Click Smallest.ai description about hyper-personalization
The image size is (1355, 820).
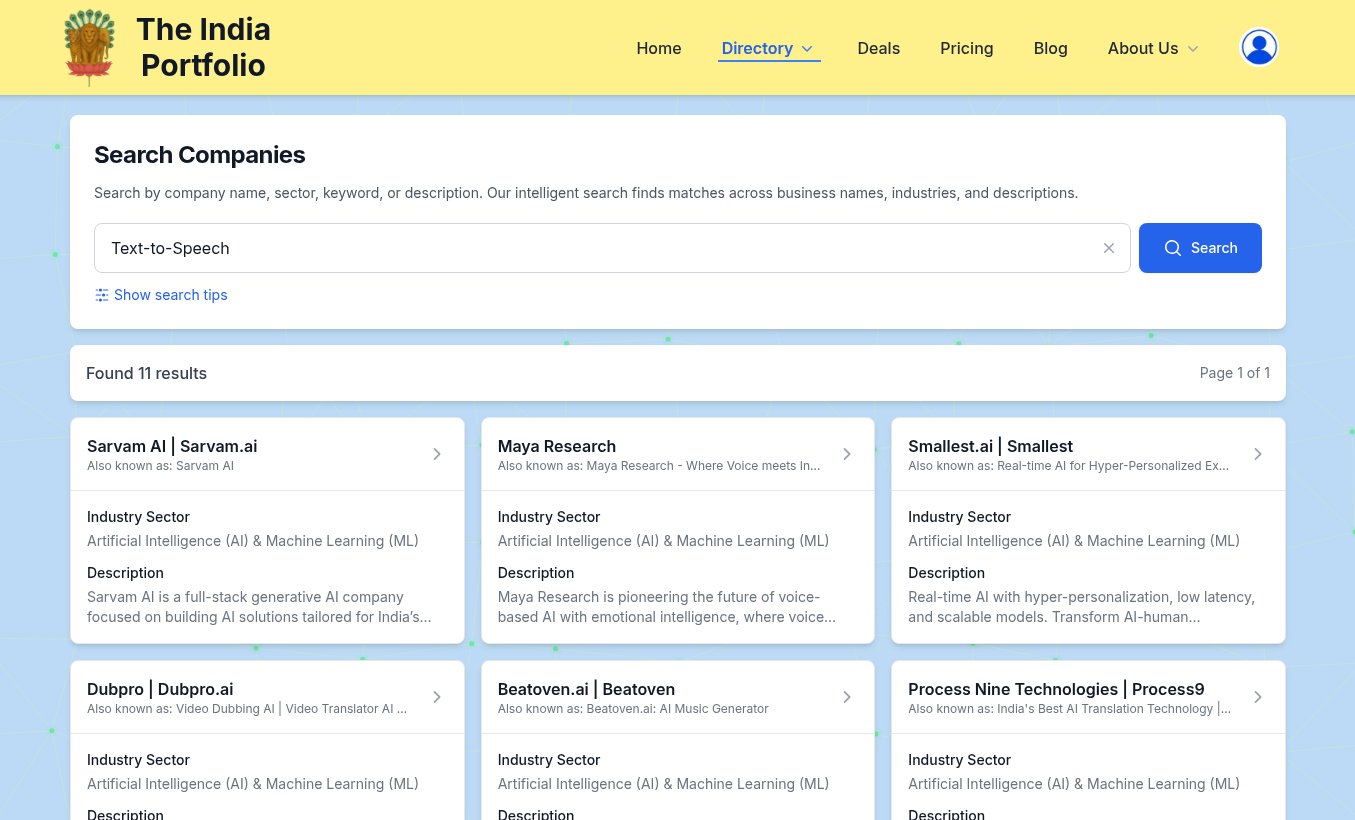tap(1081, 607)
